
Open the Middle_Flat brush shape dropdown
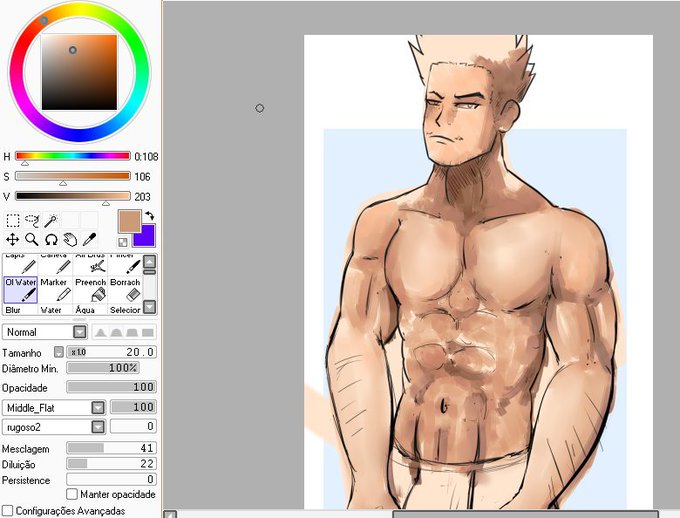pos(98,408)
